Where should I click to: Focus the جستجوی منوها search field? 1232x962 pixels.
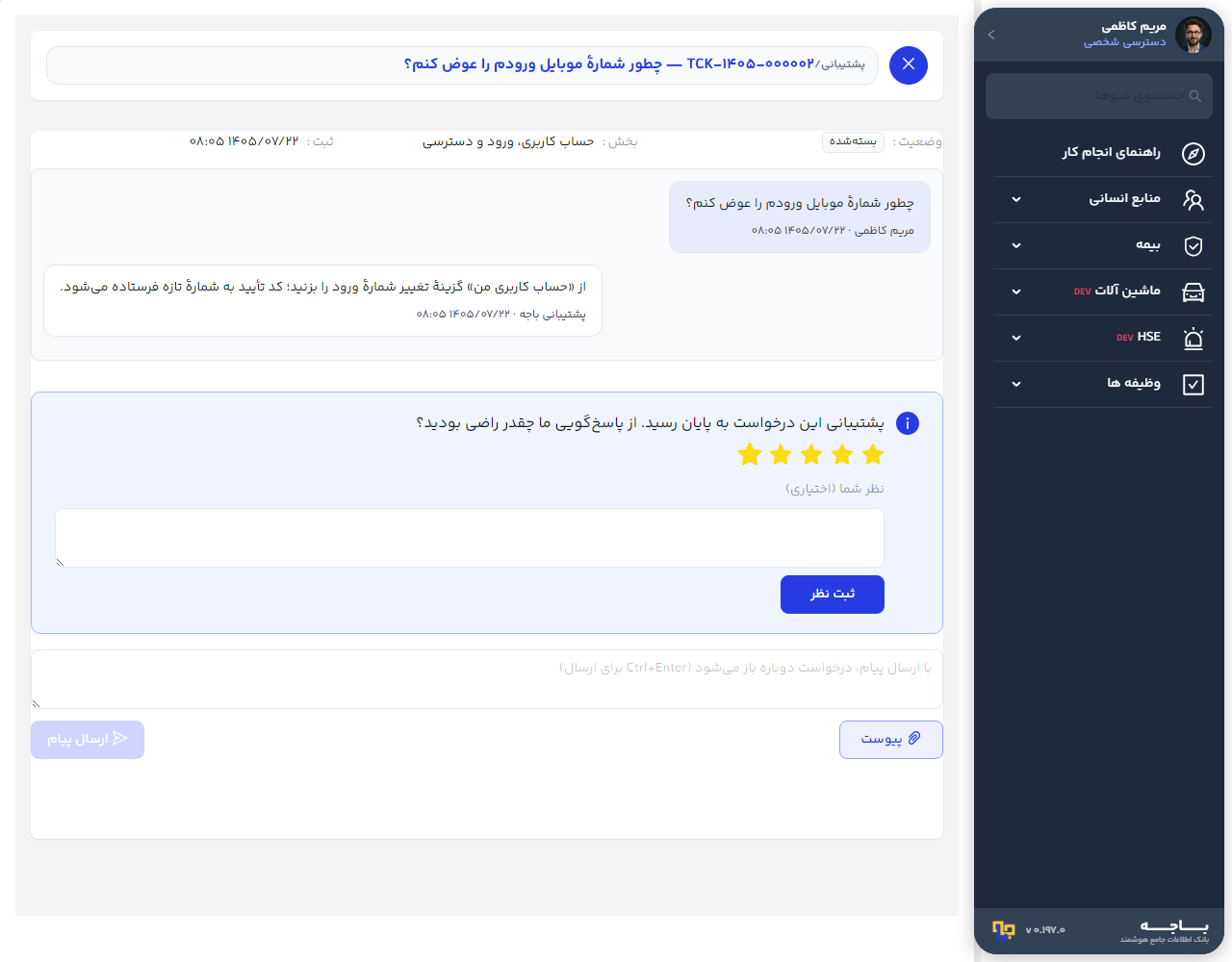[x=1099, y=96]
